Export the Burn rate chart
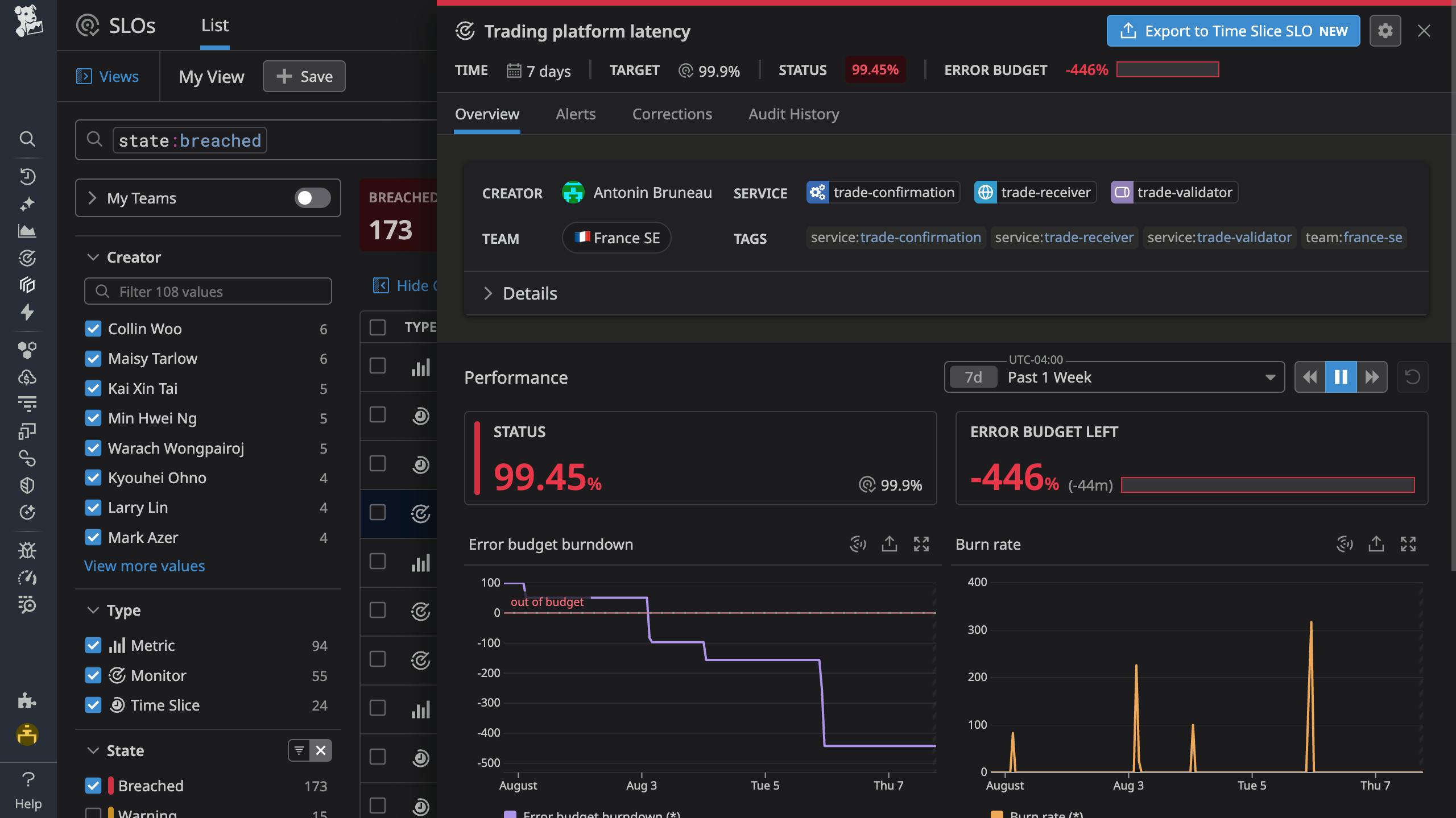Screen dimensions: 1456x818 [x=1376, y=544]
